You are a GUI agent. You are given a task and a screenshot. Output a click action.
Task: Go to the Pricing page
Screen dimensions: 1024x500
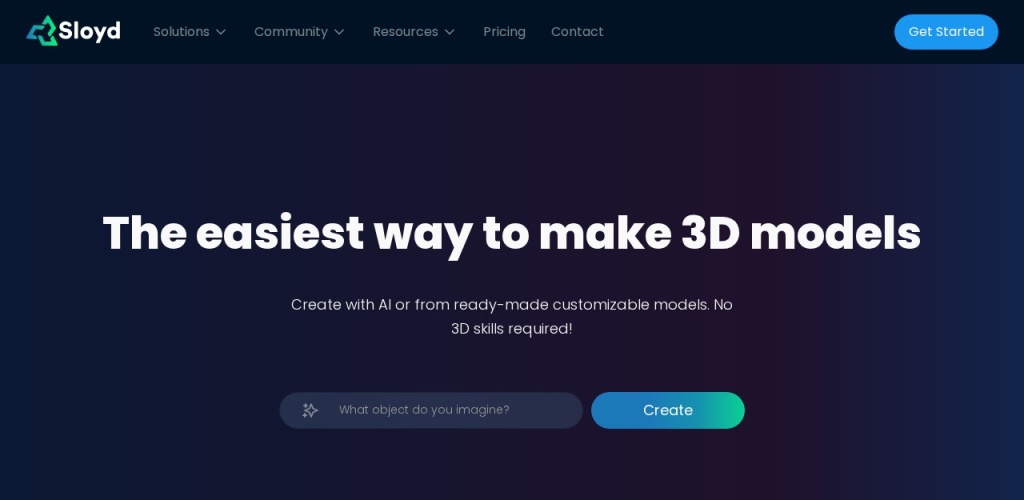504,32
